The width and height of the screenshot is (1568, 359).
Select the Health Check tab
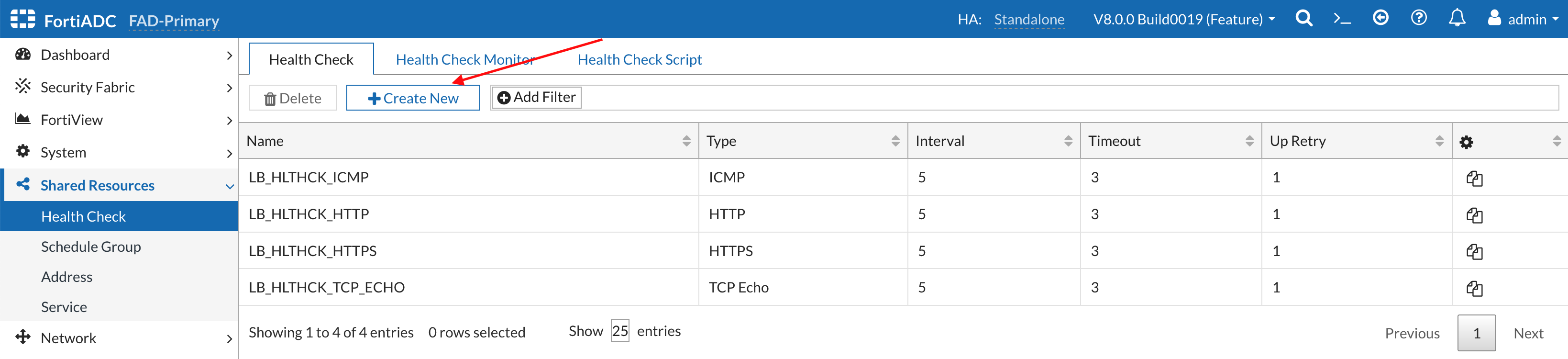coord(311,59)
